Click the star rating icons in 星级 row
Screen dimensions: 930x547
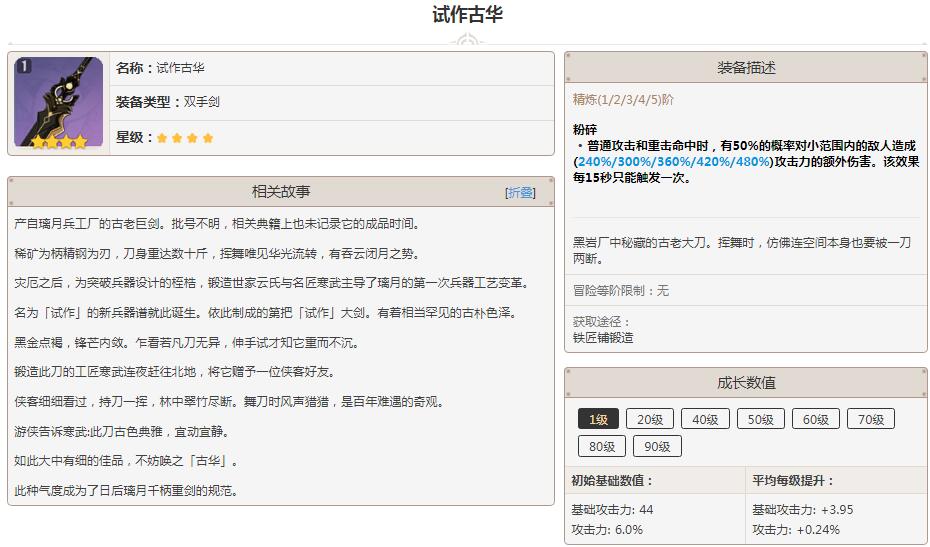[x=184, y=138]
